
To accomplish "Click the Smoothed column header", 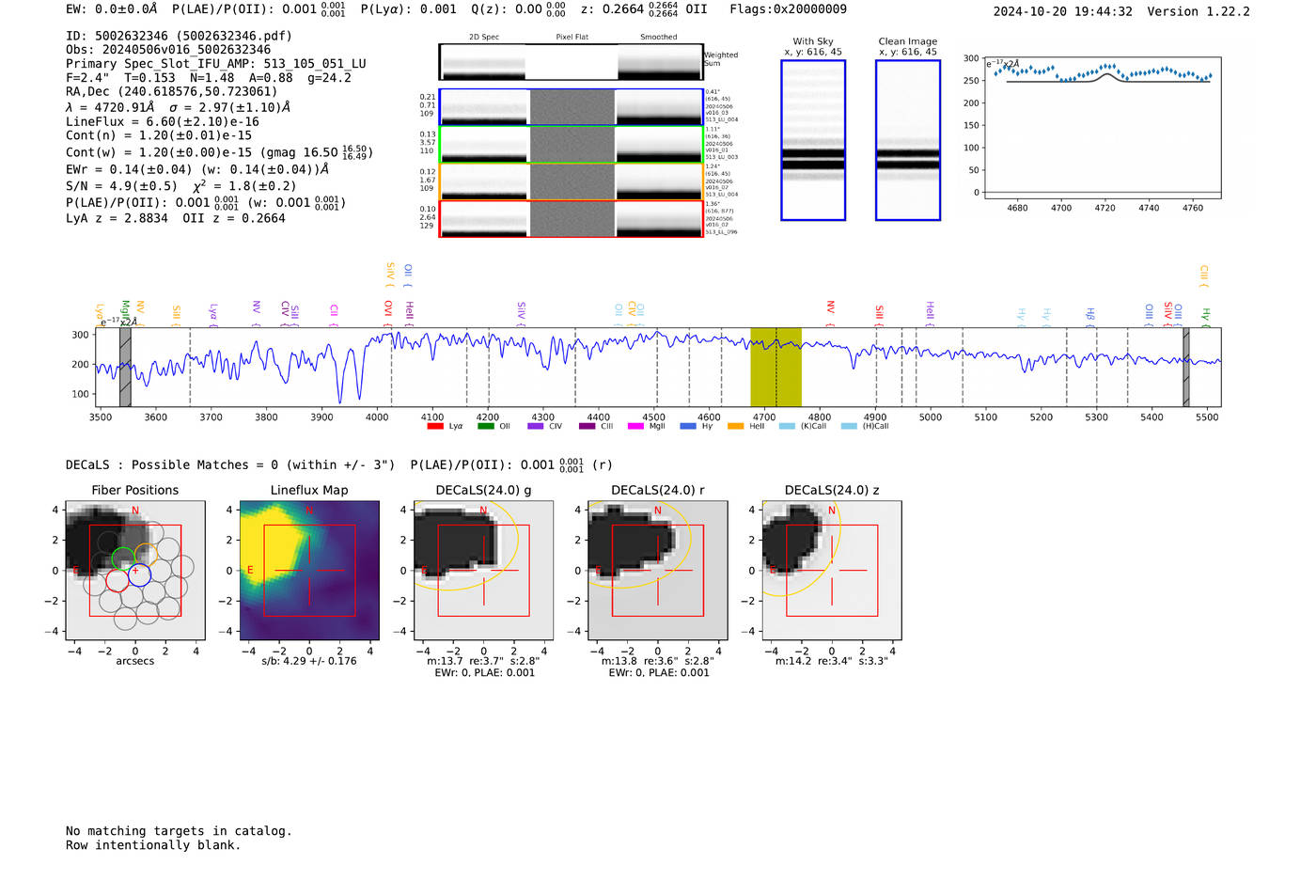I will click(658, 38).
